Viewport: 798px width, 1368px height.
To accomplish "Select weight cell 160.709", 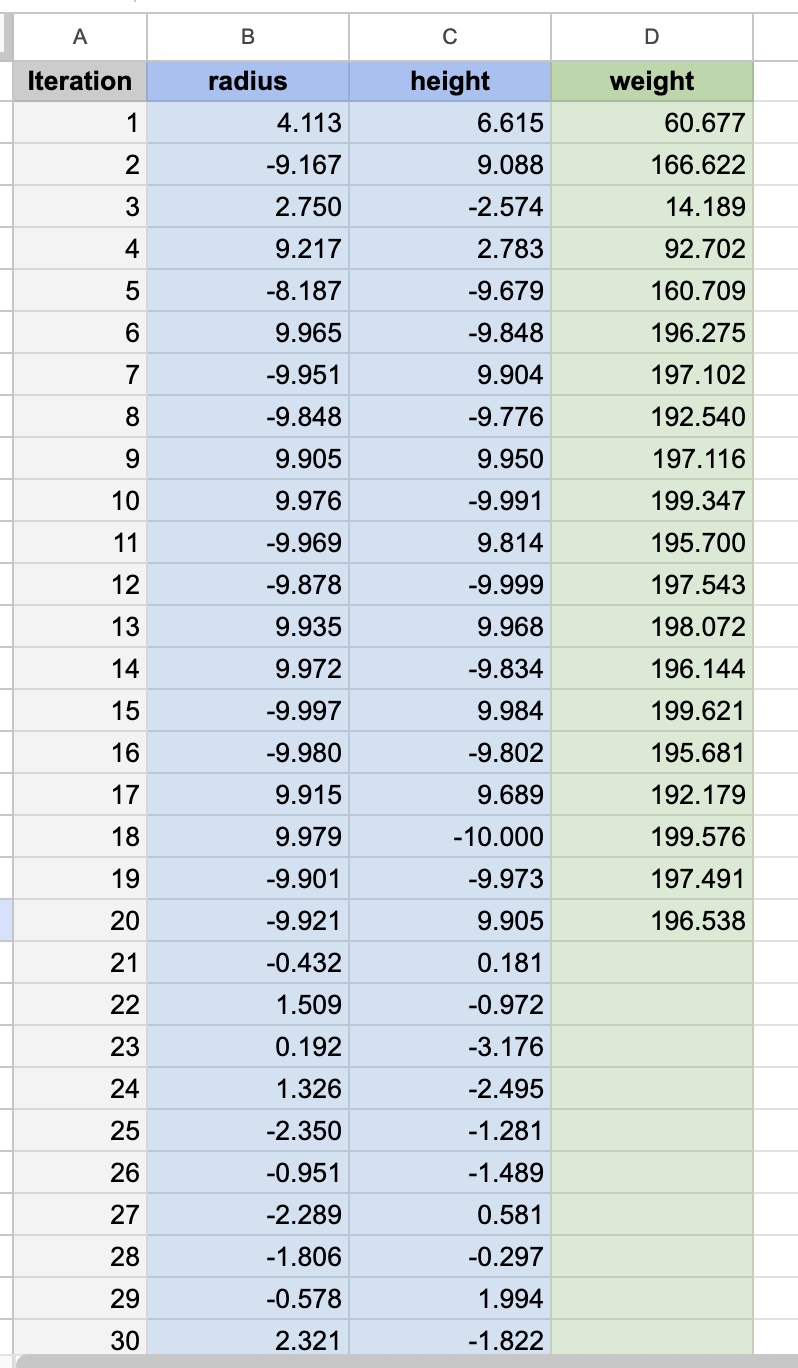I will (x=652, y=291).
